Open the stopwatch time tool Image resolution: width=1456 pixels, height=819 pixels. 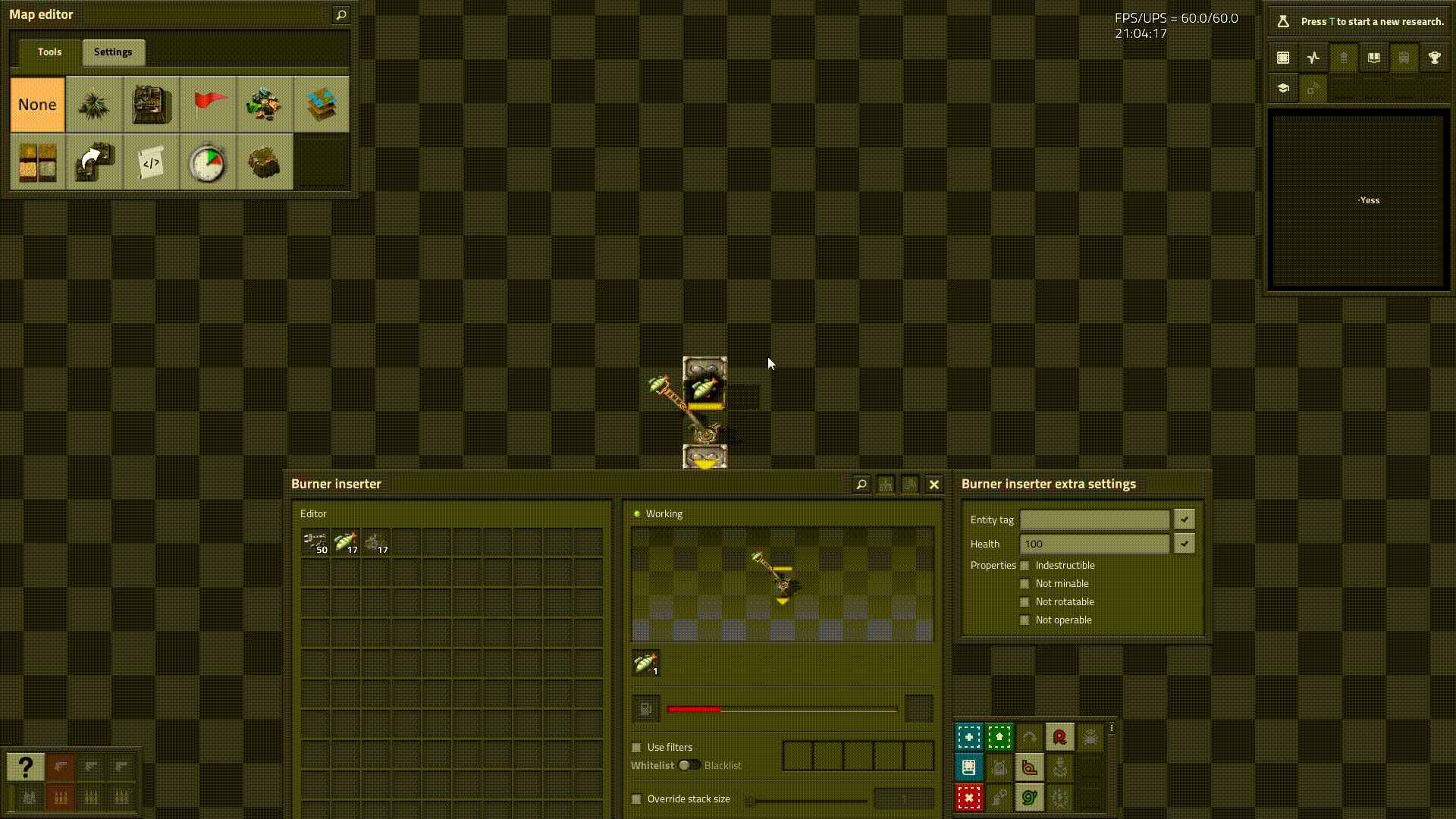[x=208, y=162]
